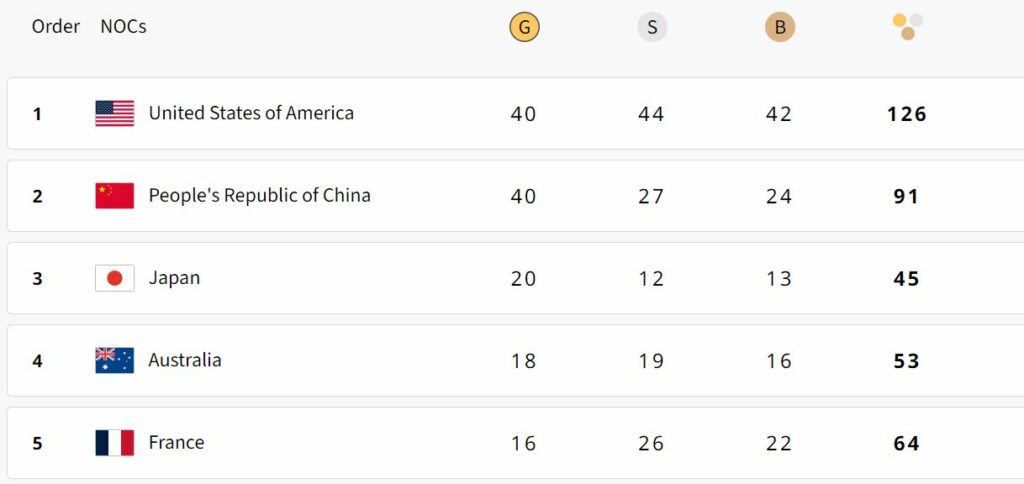Click the total medals combined icon
Viewport: 1024px width, 484px height.
click(x=908, y=27)
